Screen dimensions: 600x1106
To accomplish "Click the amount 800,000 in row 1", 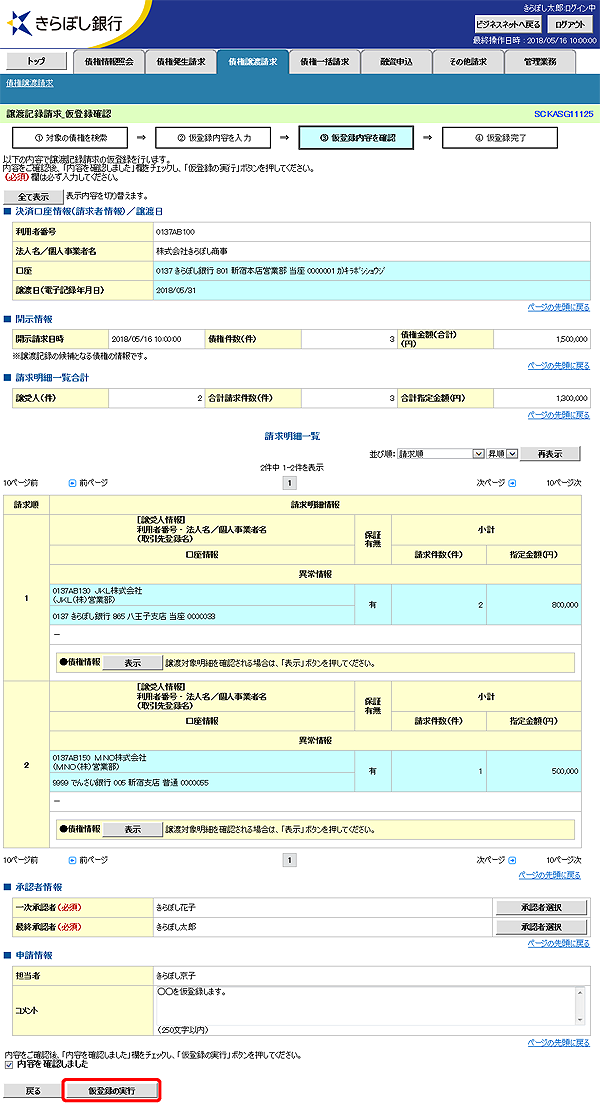I will click(x=565, y=604).
